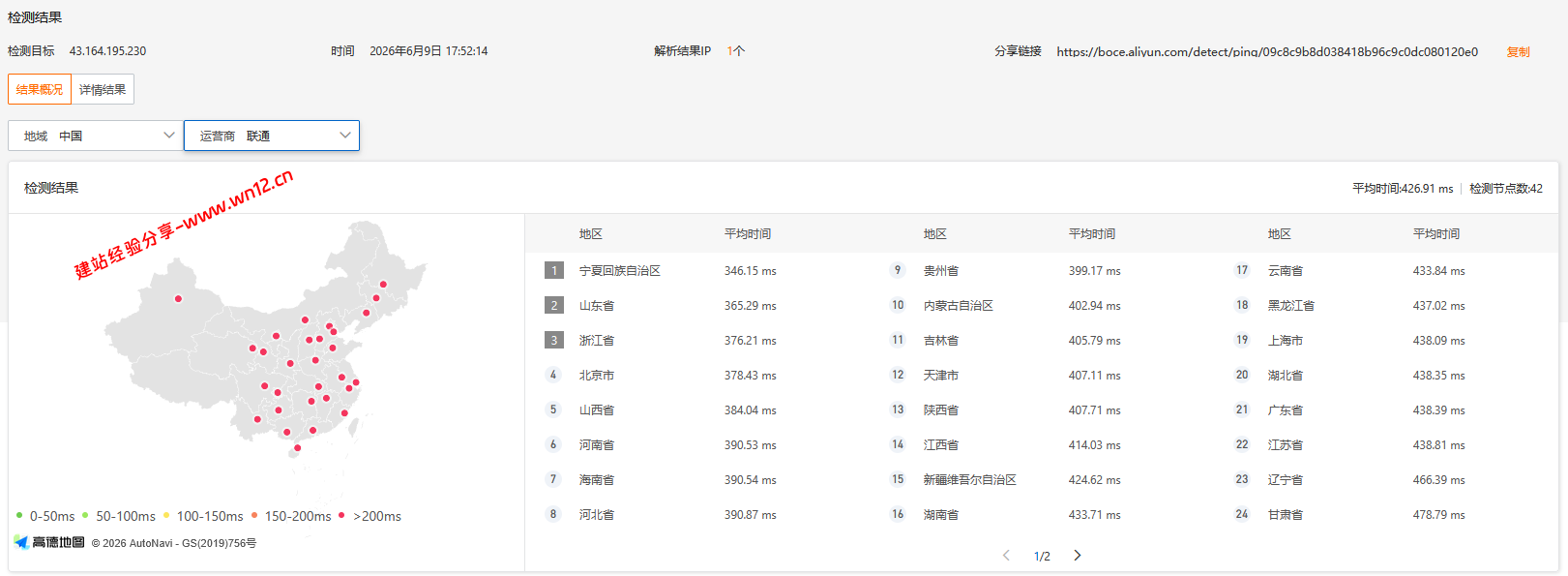
Task: Select the 山西省 region cell
Action: point(597,410)
